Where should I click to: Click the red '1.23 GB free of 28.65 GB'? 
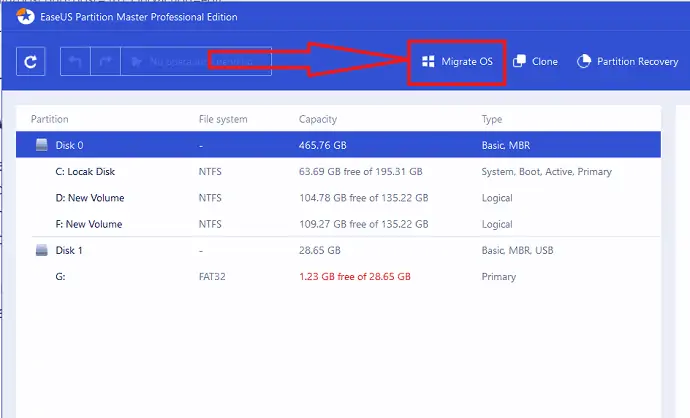355,277
